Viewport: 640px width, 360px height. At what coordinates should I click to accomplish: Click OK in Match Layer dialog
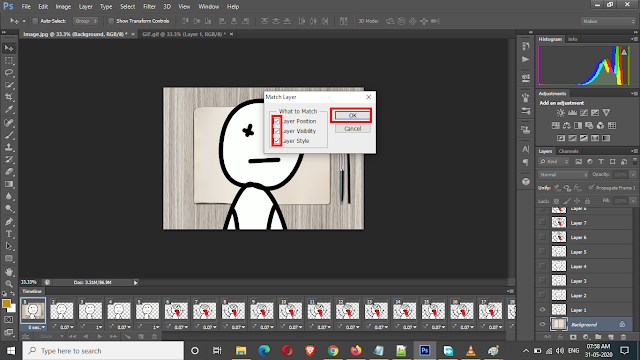(x=353, y=116)
